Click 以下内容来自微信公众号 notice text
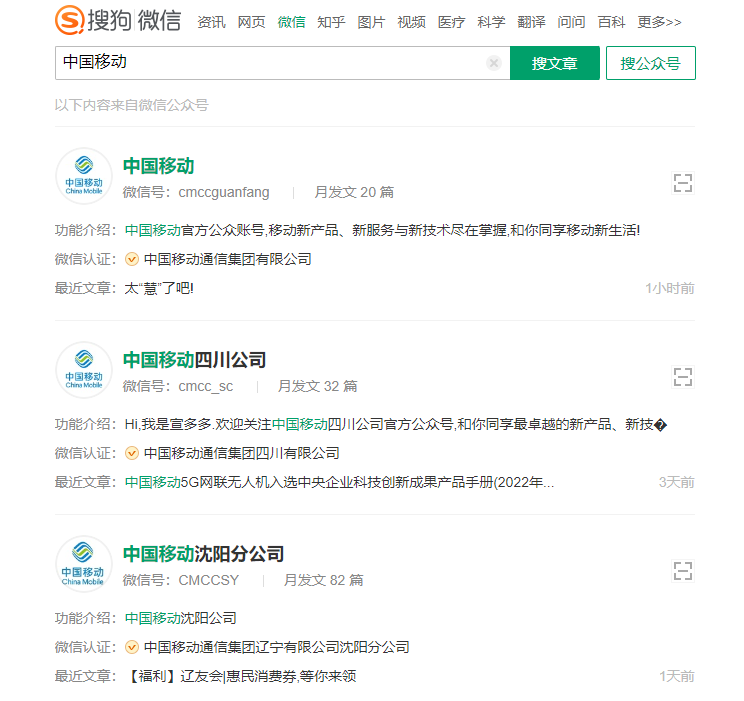Image resolution: width=744 pixels, height=701 pixels. pos(131,105)
